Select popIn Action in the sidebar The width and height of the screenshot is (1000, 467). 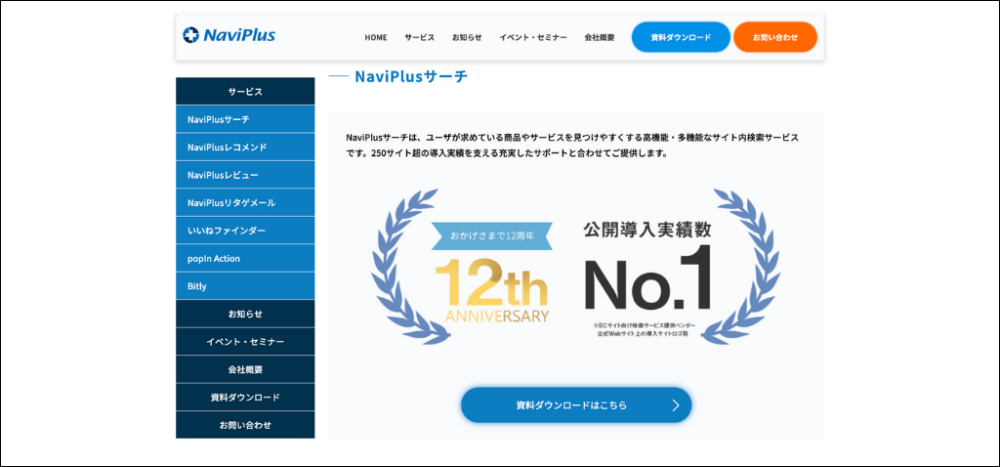(x=245, y=258)
